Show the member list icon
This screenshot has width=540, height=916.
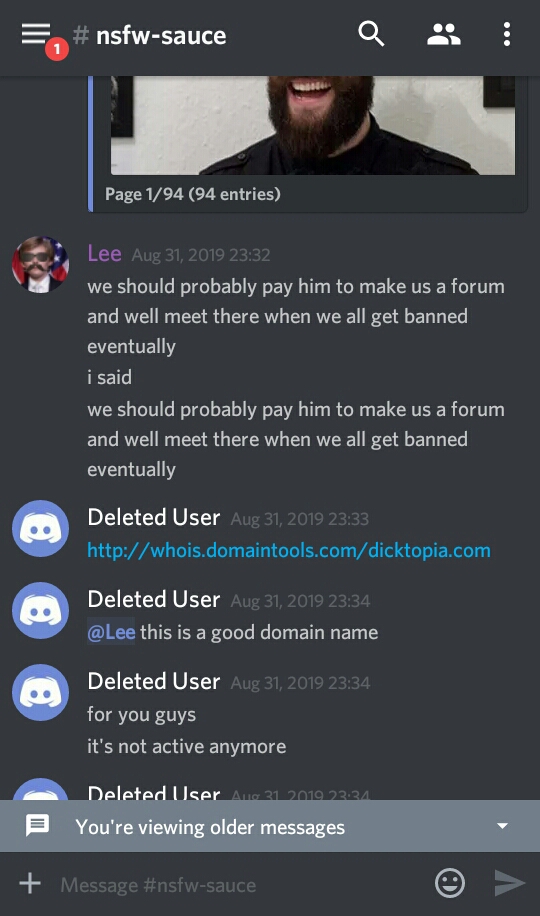(x=444, y=34)
